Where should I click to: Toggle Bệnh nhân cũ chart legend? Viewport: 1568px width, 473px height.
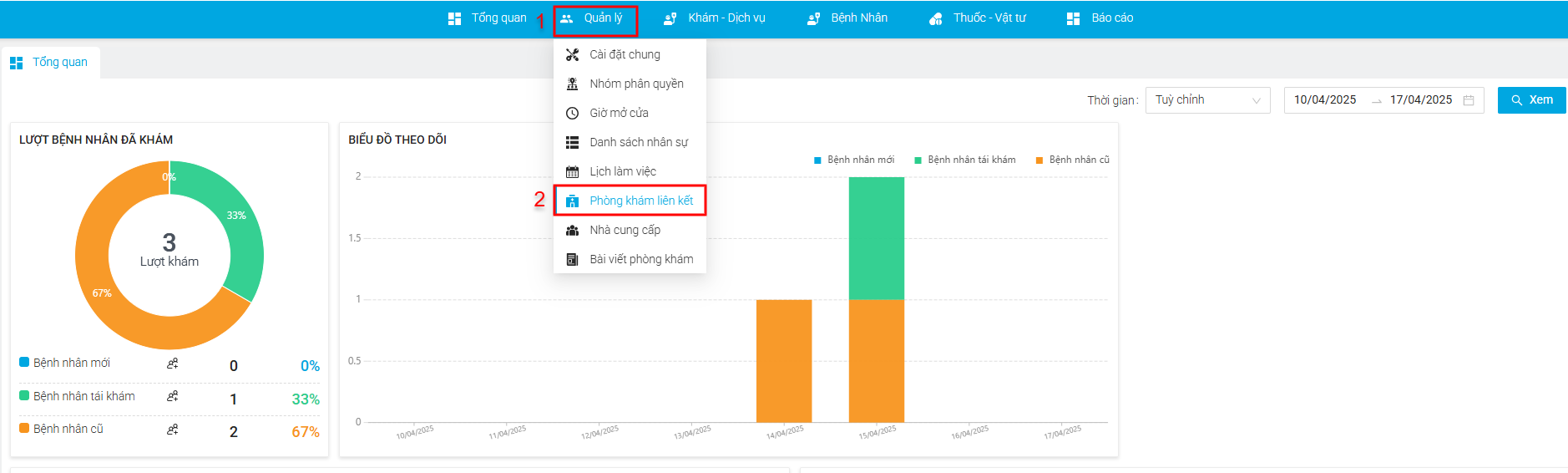pos(1073,160)
